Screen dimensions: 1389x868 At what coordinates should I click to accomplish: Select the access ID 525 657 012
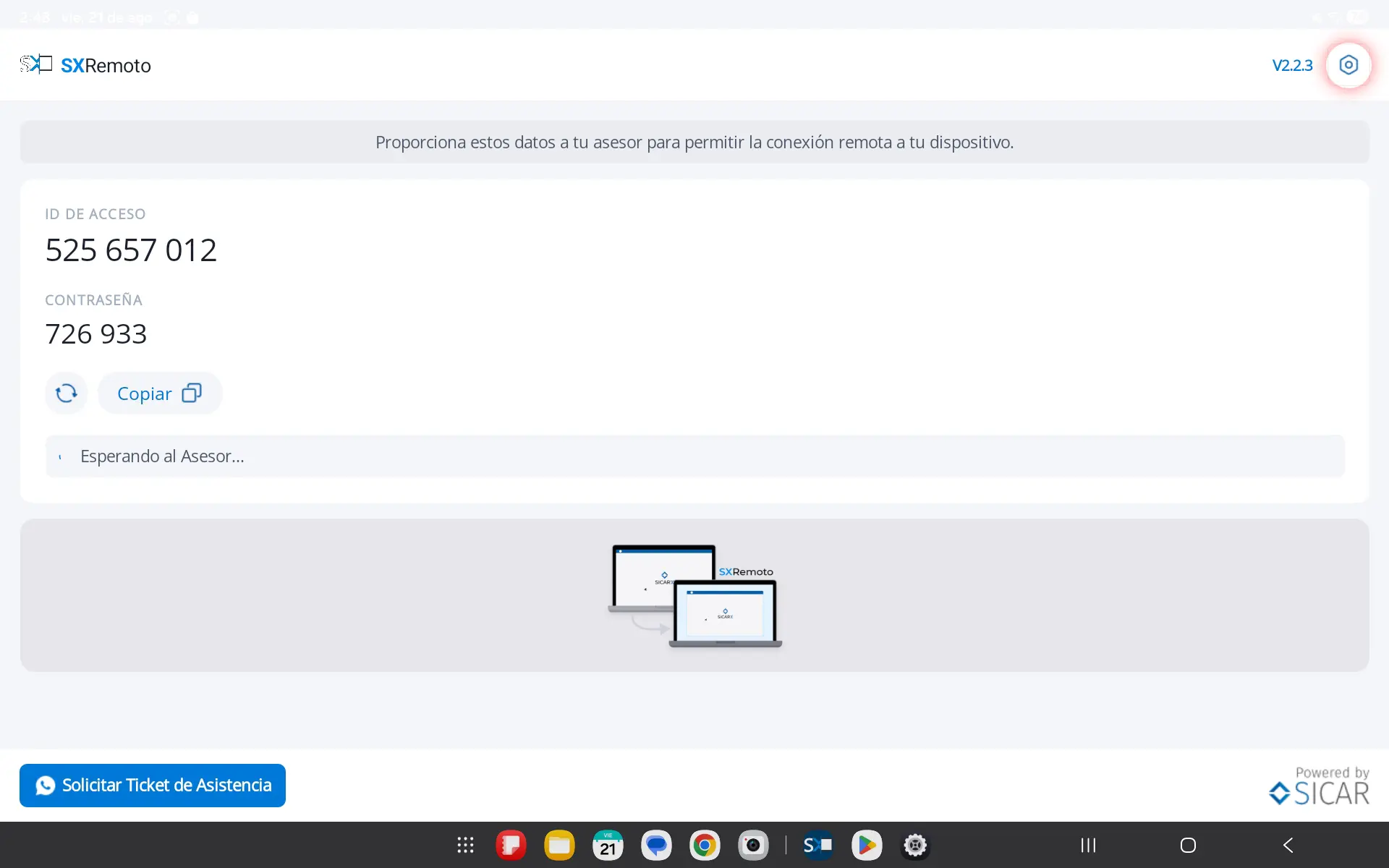coord(131,250)
